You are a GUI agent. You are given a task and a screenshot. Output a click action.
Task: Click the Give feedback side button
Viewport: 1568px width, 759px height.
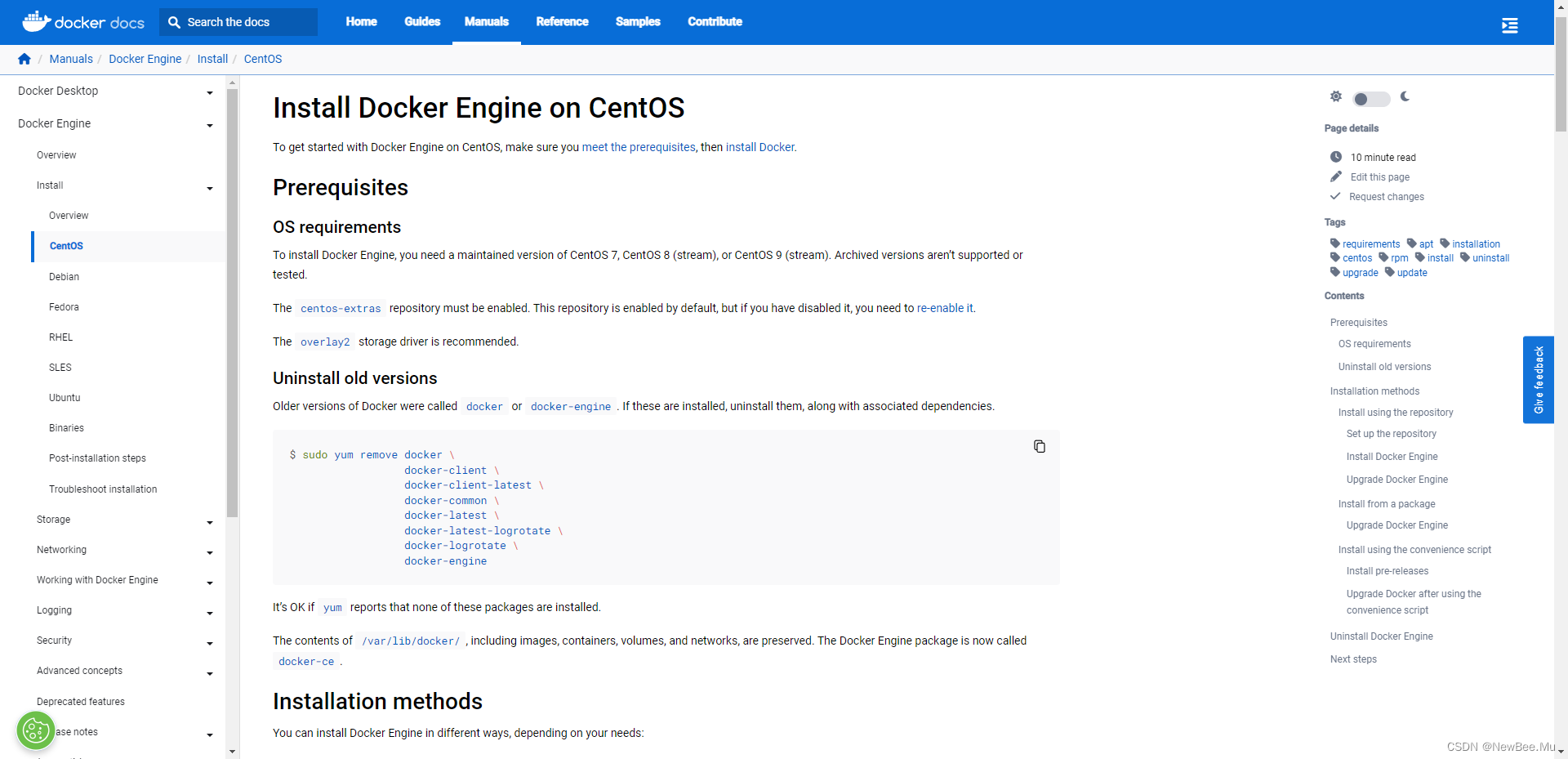[x=1539, y=380]
